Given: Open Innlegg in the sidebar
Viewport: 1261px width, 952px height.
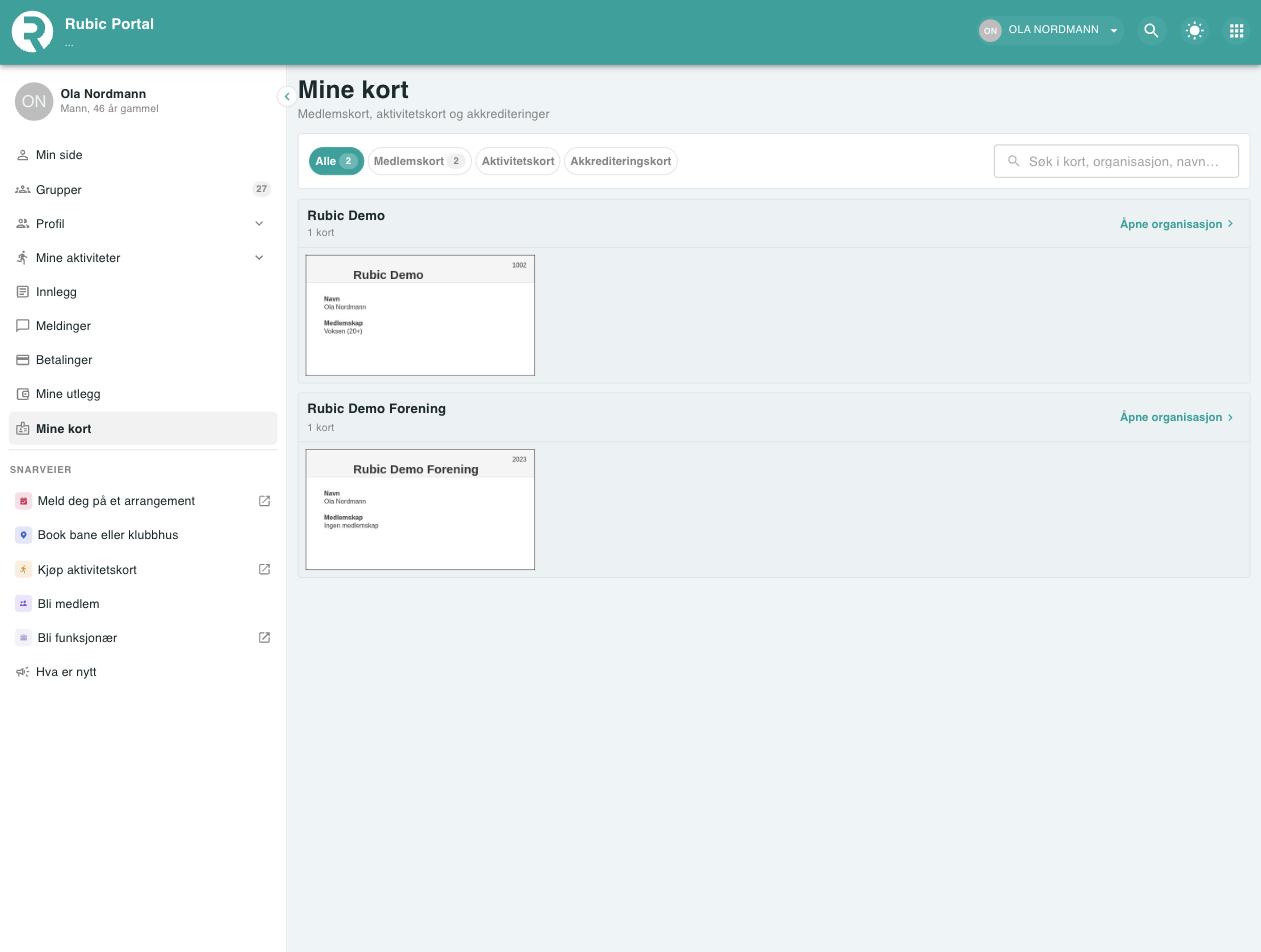Looking at the screenshot, I should coord(143,292).
